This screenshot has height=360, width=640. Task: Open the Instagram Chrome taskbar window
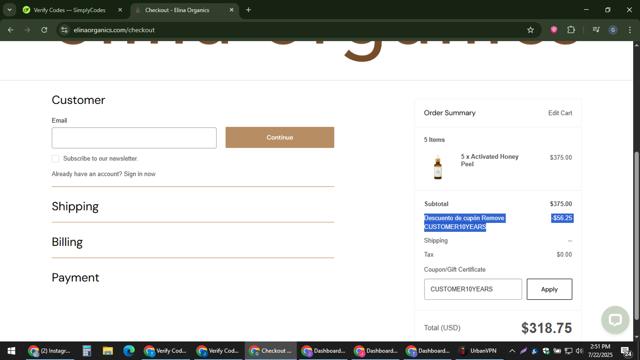click(x=50, y=351)
